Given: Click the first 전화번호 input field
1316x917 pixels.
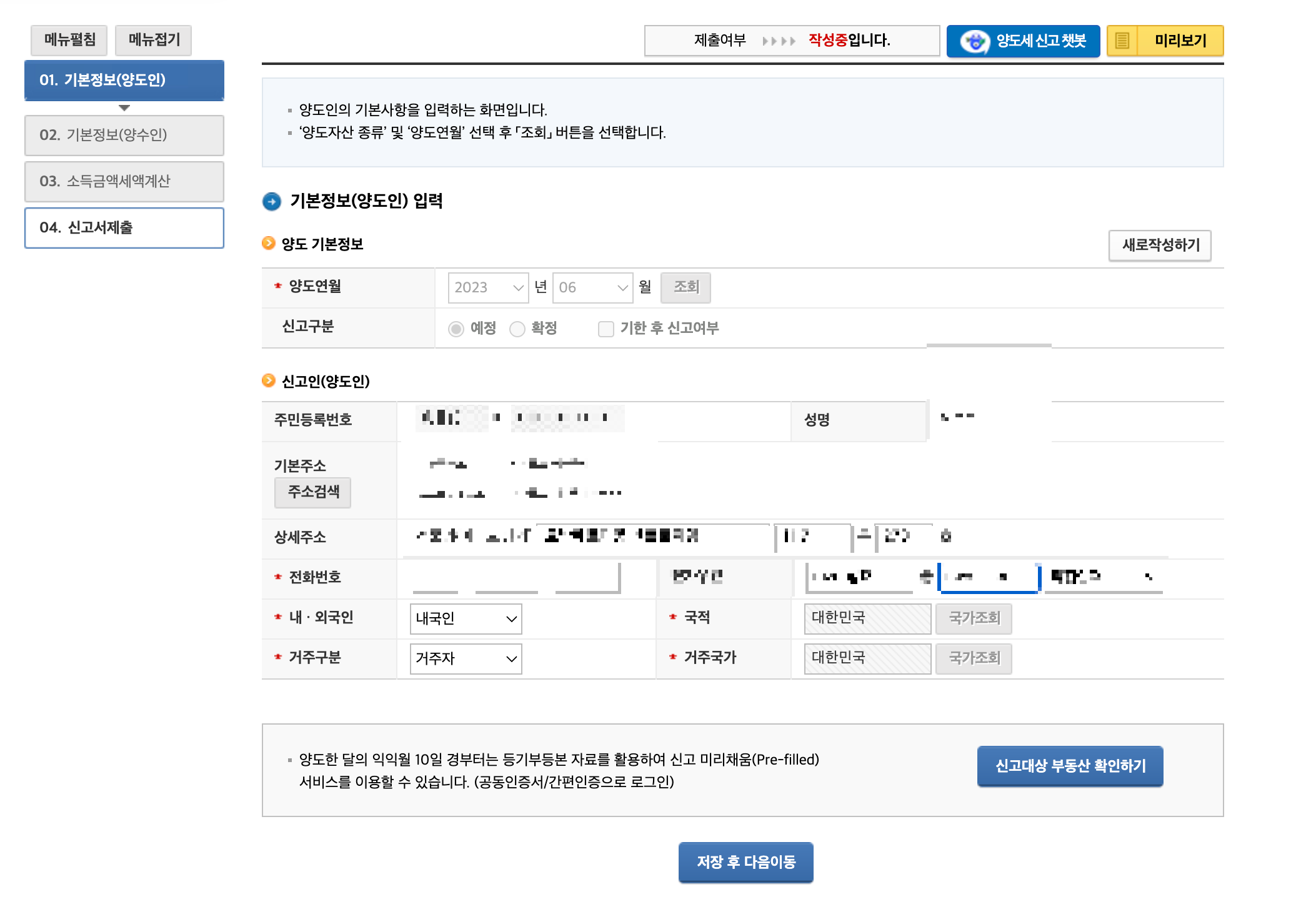Looking at the screenshot, I should click(436, 578).
